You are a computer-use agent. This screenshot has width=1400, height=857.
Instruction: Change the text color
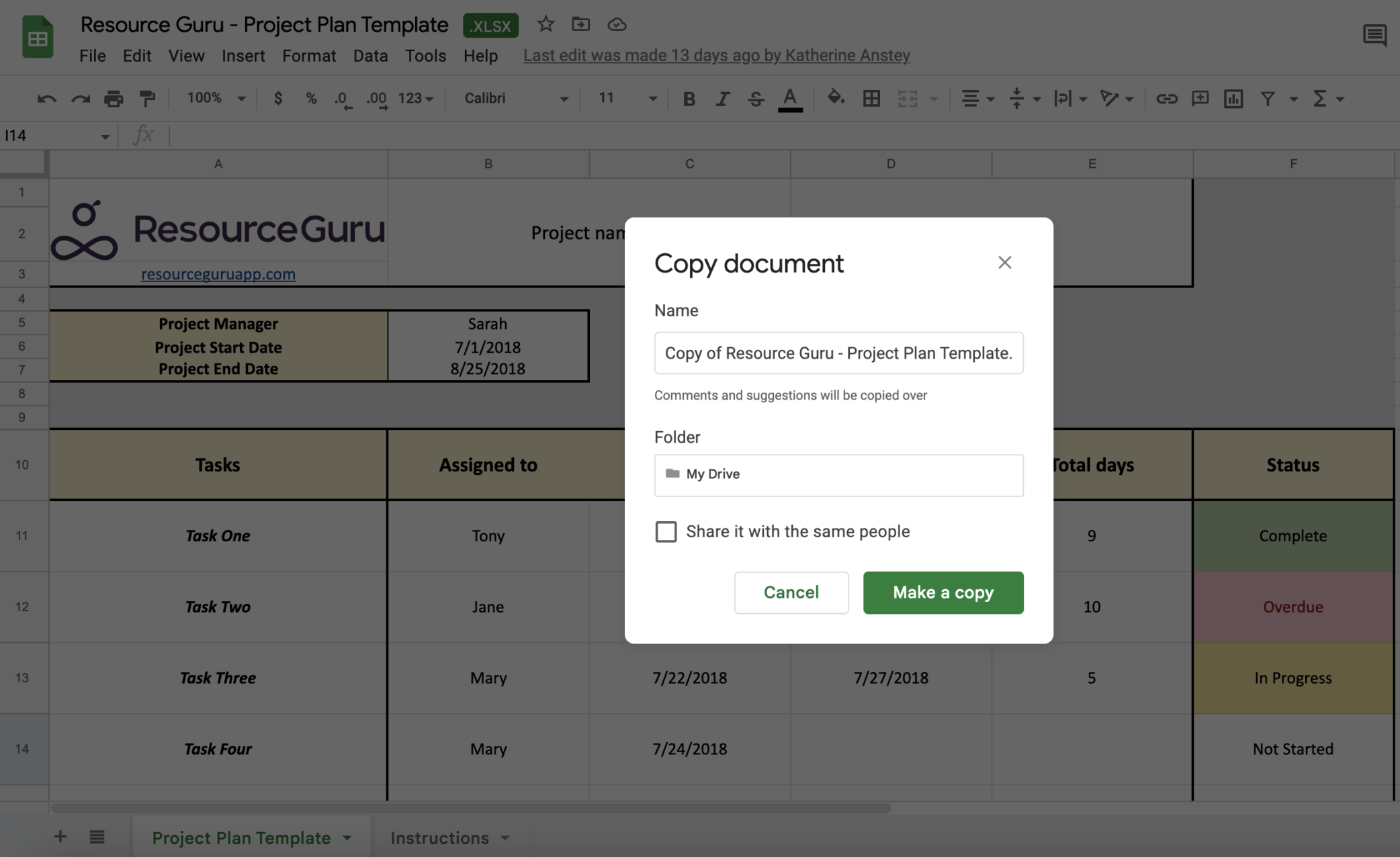tap(790, 98)
